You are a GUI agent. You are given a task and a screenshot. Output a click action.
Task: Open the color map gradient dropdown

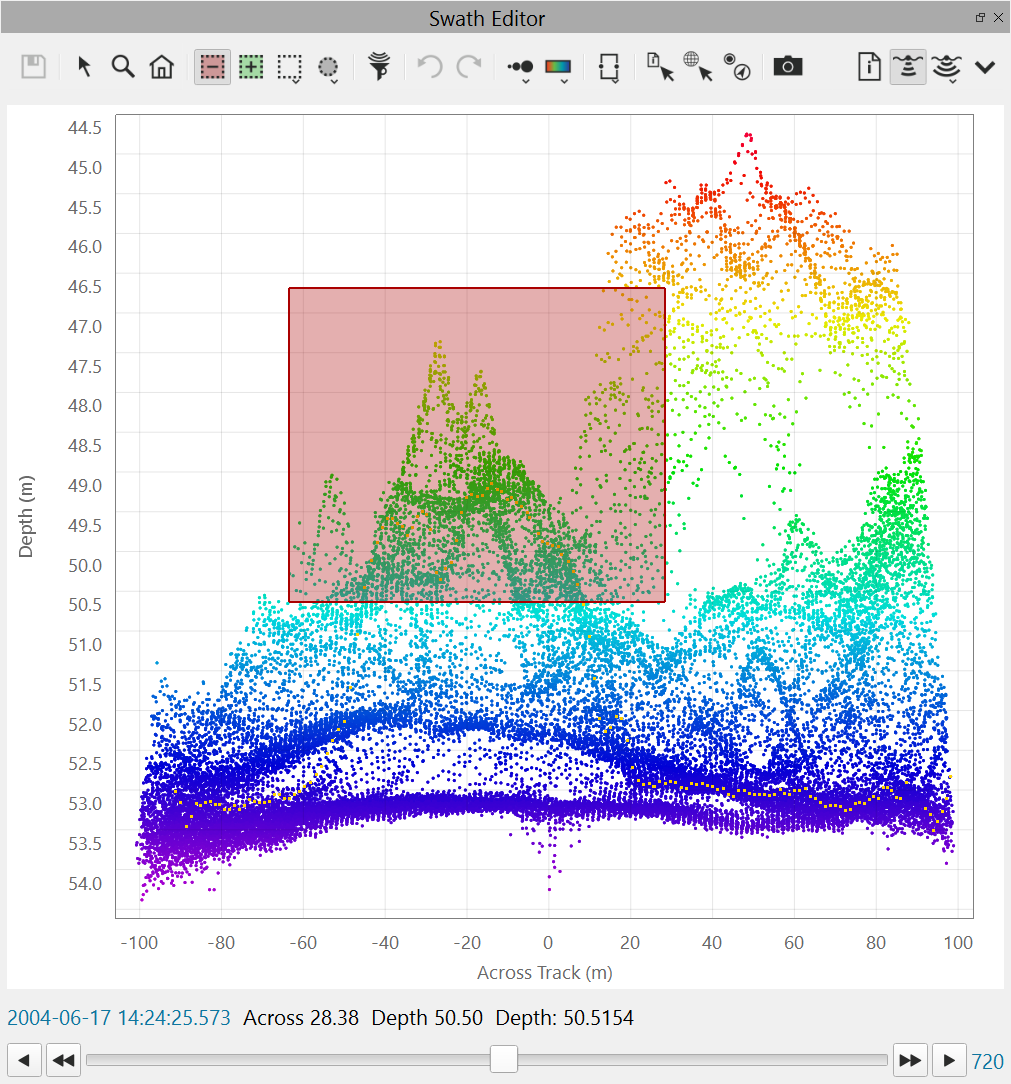(558, 69)
